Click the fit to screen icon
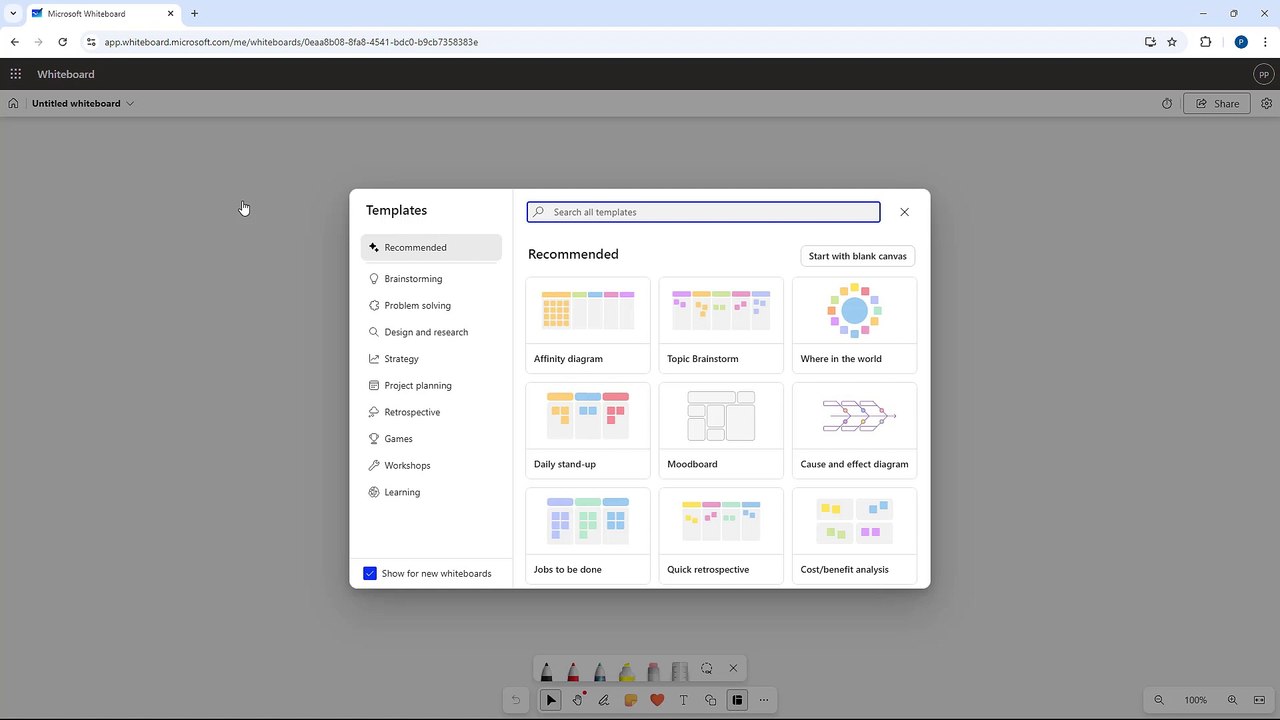Screen dimensions: 1280x720 pos(1260,700)
